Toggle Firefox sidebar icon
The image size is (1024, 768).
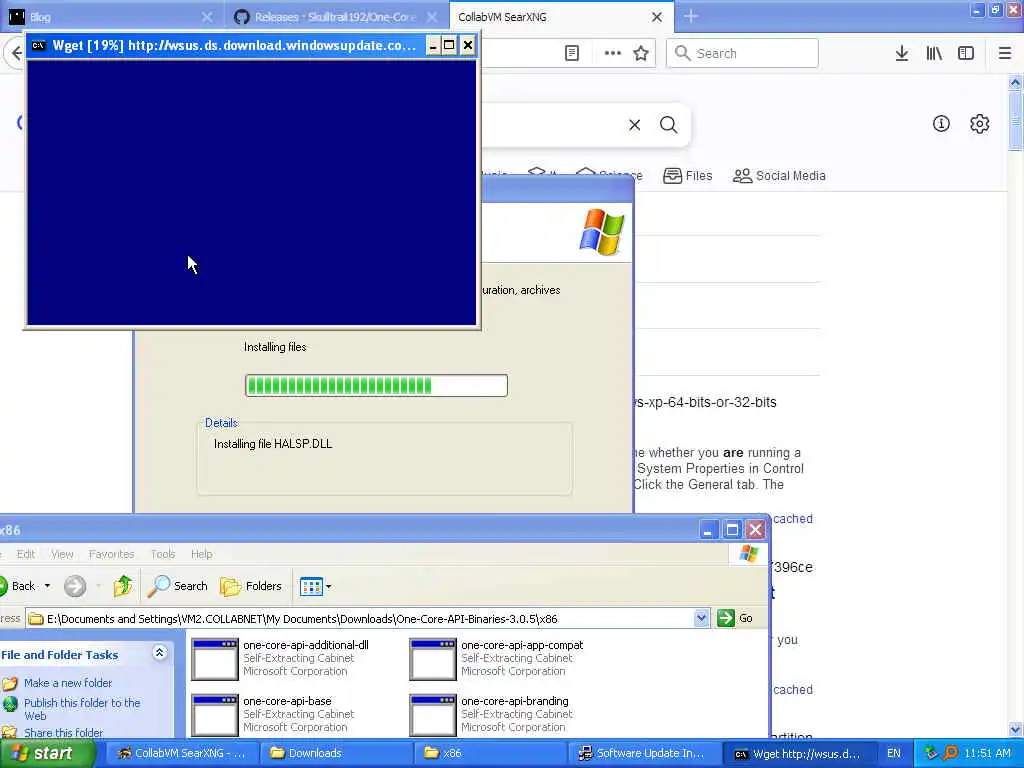click(x=966, y=54)
